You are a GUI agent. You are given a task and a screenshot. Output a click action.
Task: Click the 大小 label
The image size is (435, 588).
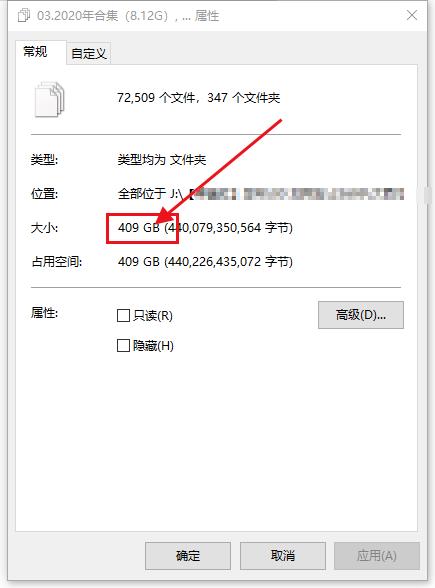(44, 228)
